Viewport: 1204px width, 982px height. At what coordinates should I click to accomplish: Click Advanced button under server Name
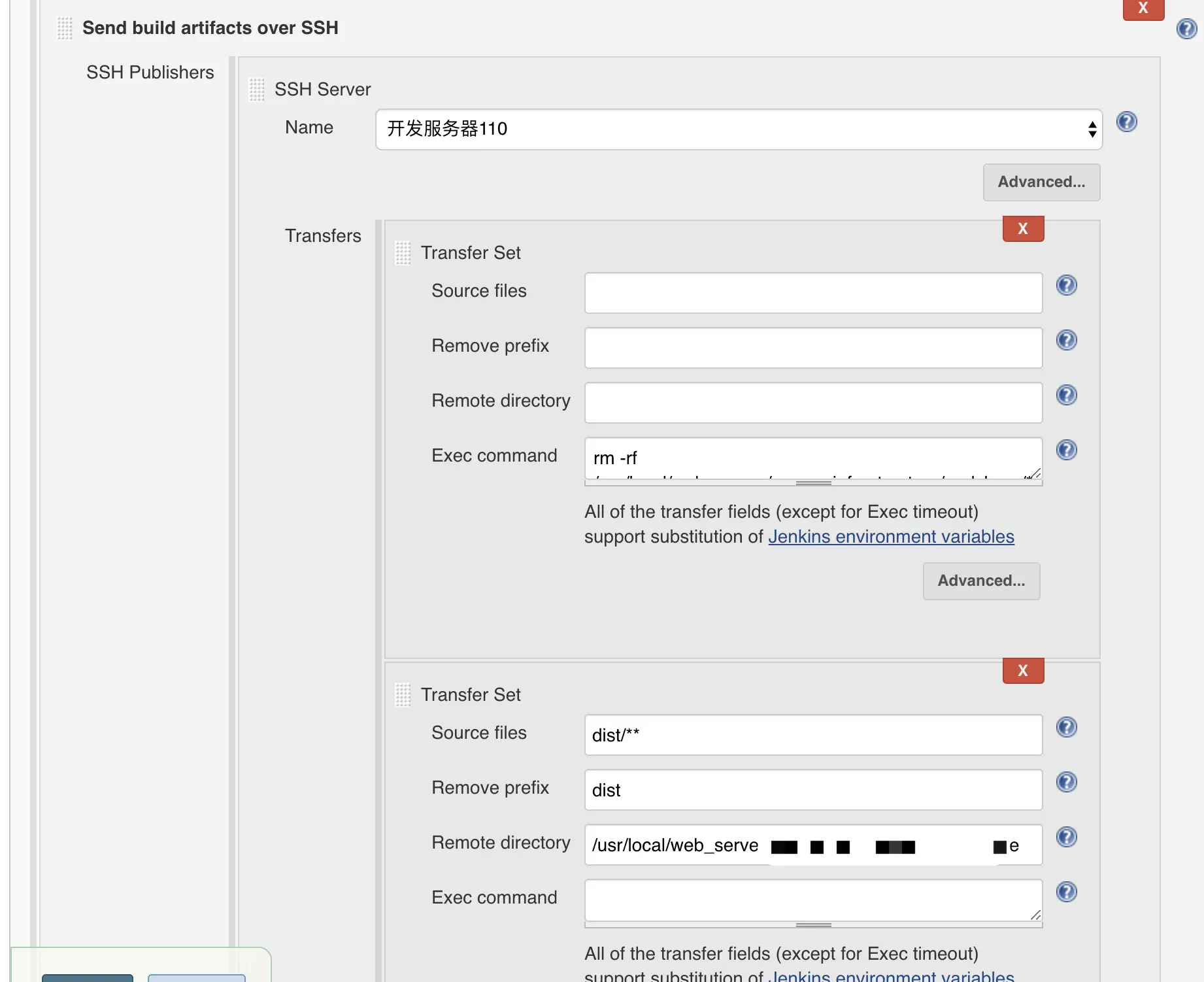click(1041, 182)
